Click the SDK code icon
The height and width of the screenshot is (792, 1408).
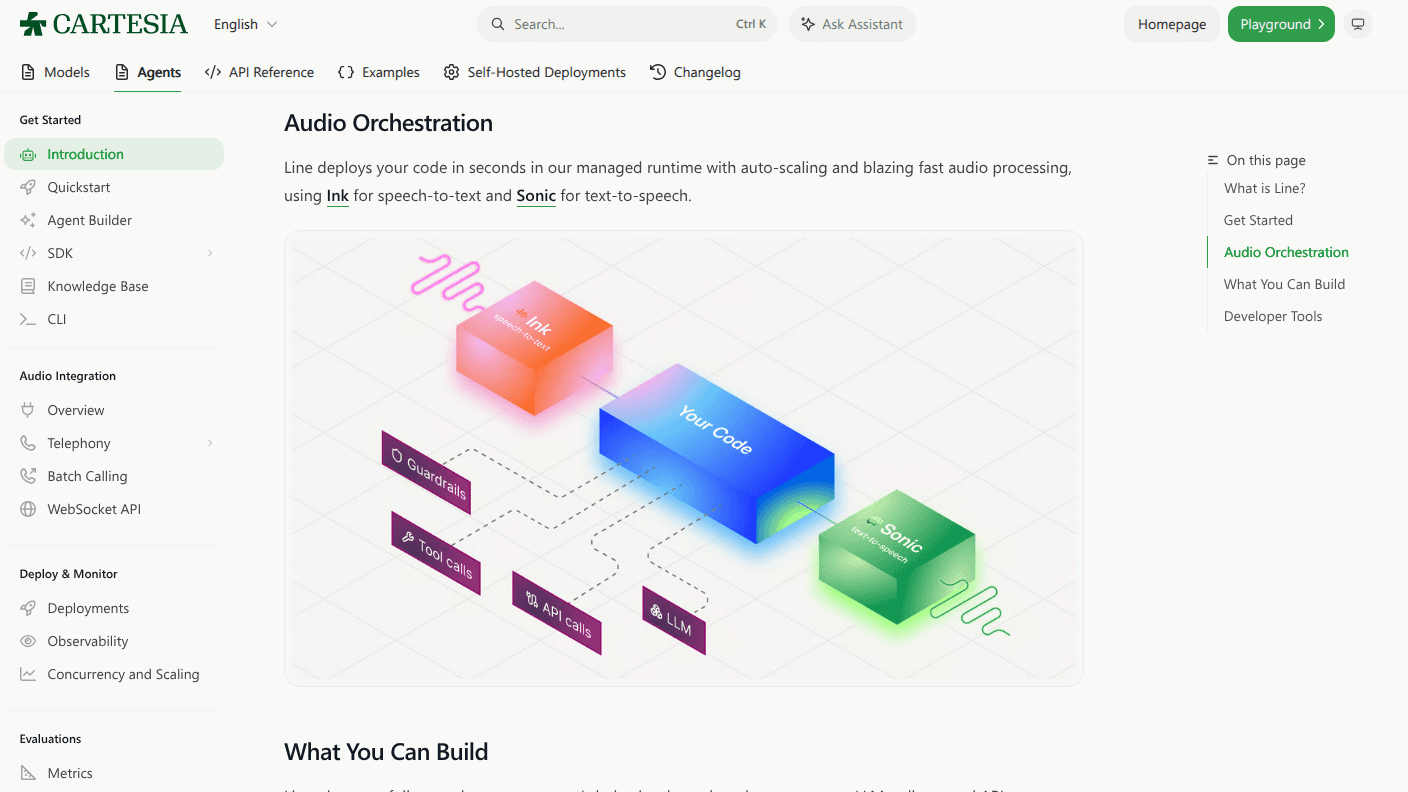click(28, 253)
